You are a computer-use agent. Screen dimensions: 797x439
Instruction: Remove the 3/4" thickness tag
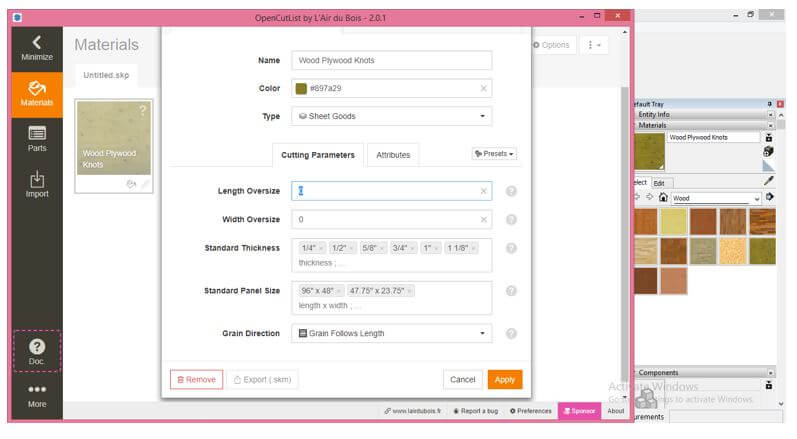pos(412,248)
